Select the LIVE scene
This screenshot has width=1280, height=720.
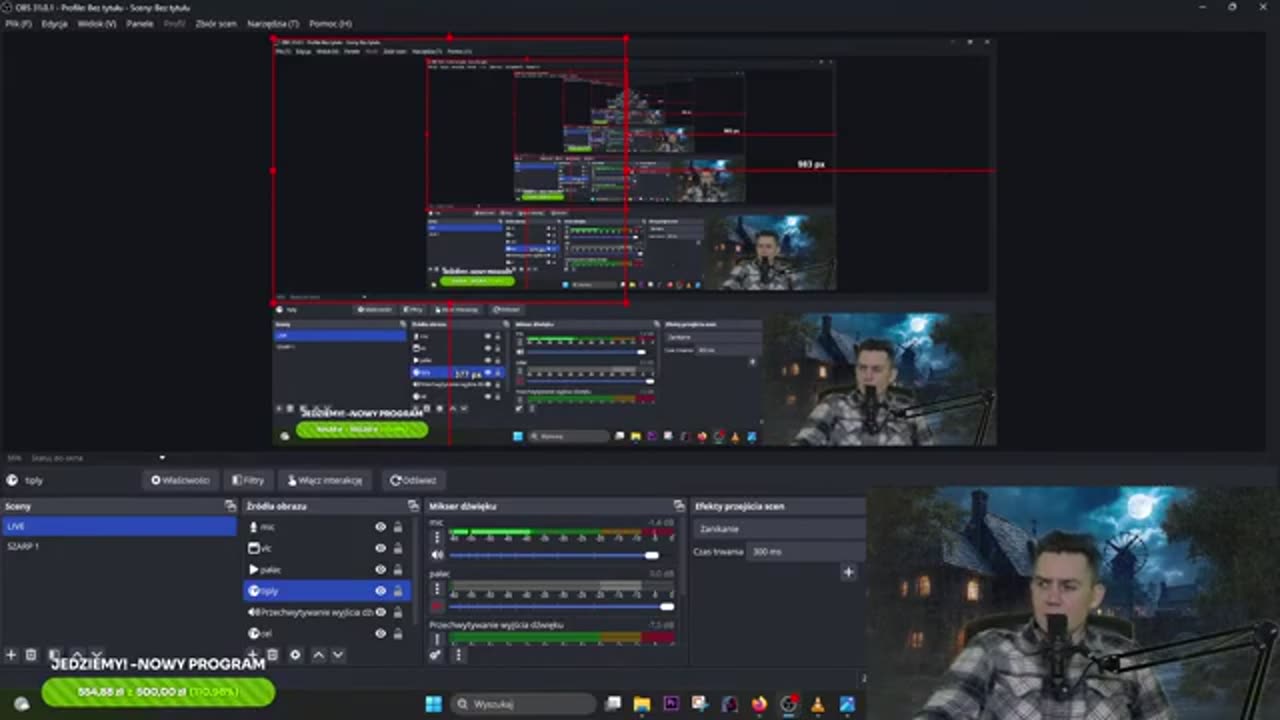119,526
